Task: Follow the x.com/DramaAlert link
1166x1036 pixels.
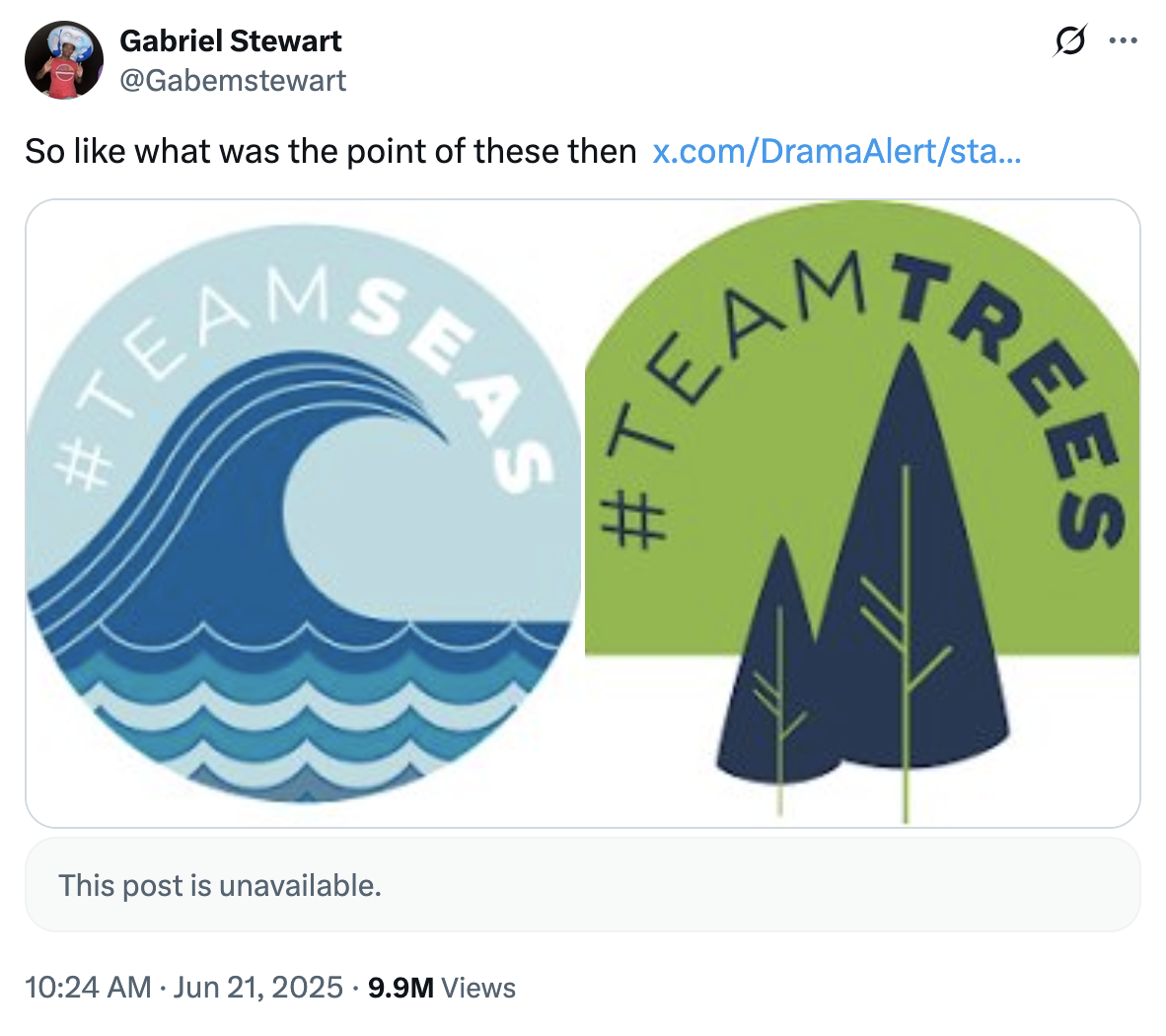Action: pos(837,151)
